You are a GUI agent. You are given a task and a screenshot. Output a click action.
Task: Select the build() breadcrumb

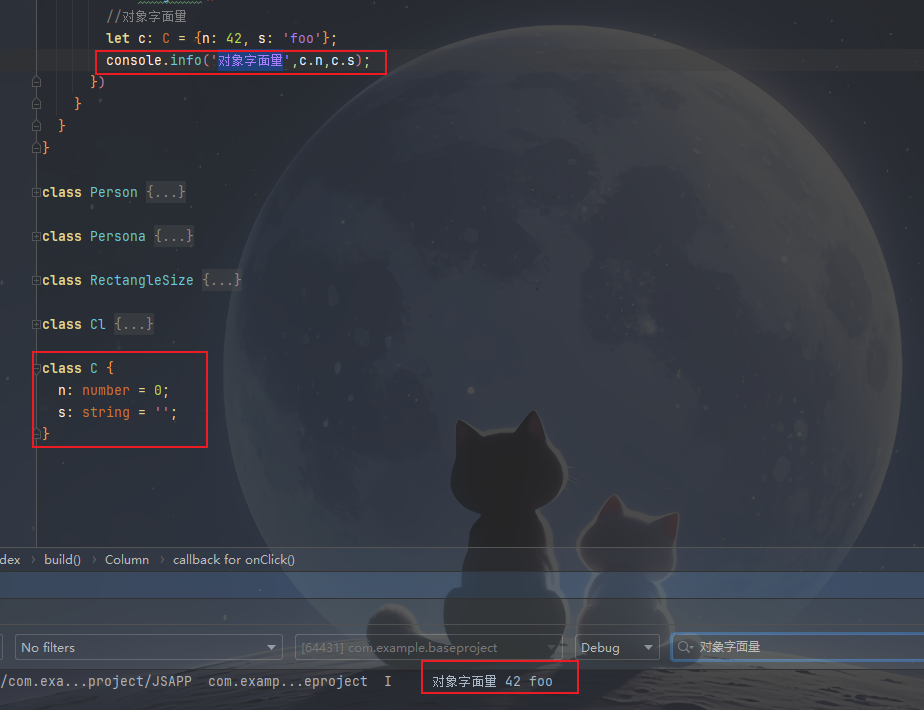click(x=62, y=560)
